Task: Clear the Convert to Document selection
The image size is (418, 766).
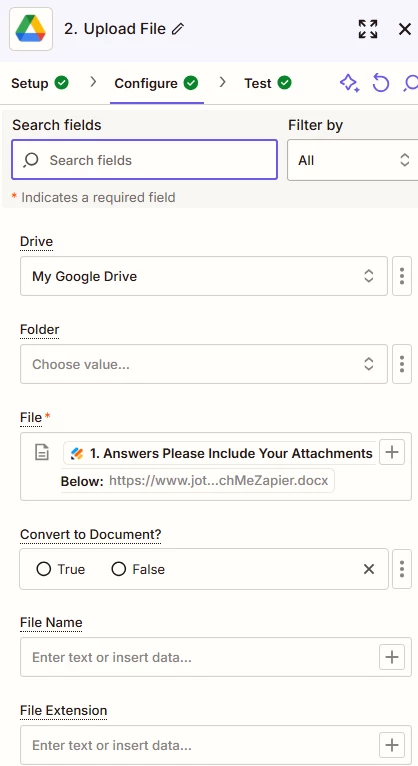Action: [369, 569]
